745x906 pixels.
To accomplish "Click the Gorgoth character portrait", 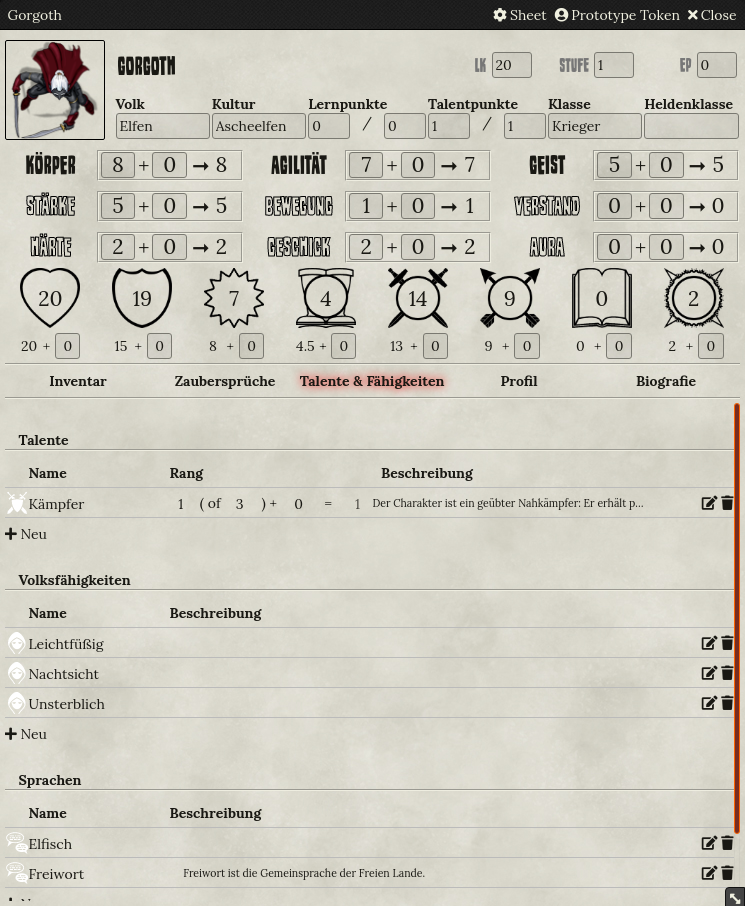I will click(55, 90).
